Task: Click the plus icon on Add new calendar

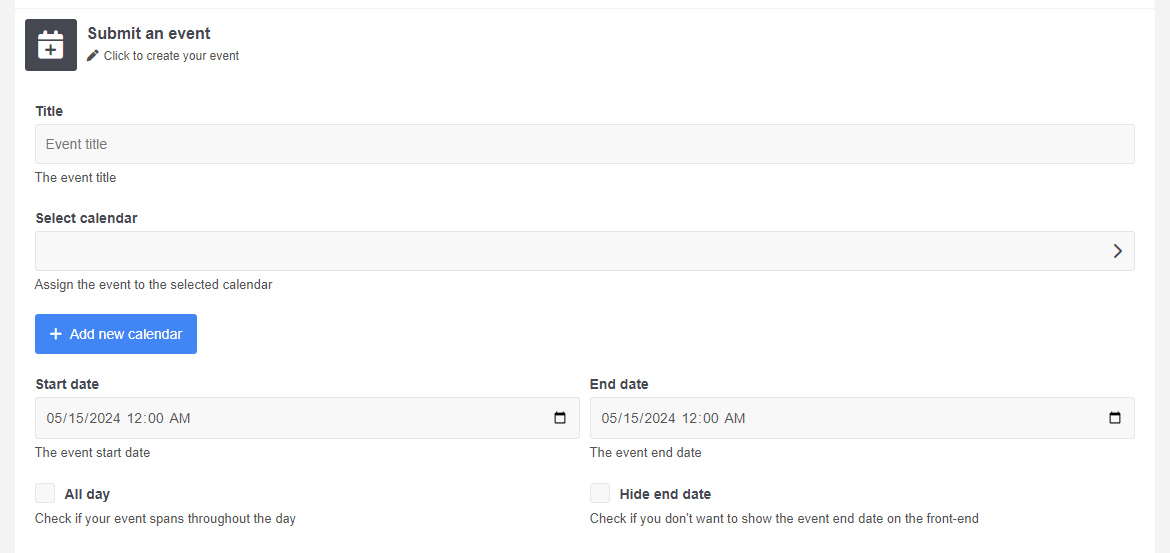Action: pyautogui.click(x=55, y=334)
